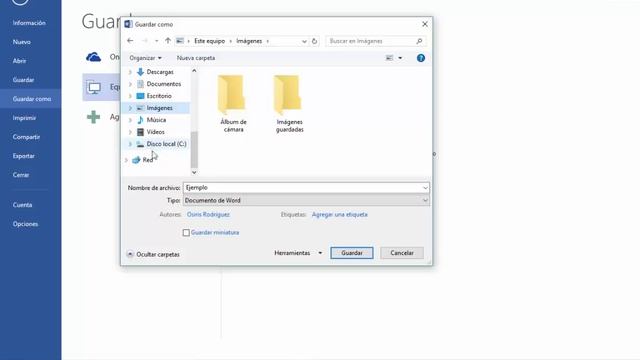Click the Guardar button in the dialog

pos(352,253)
